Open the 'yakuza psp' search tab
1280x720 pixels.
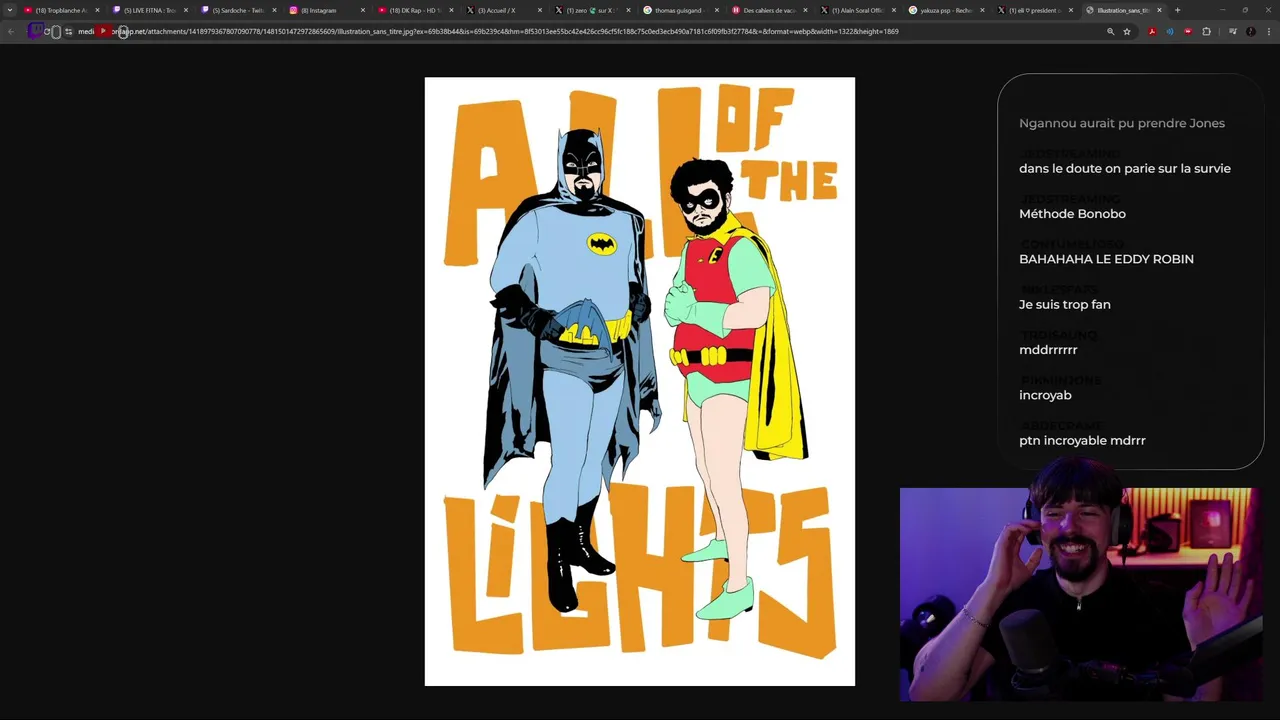tap(944, 10)
